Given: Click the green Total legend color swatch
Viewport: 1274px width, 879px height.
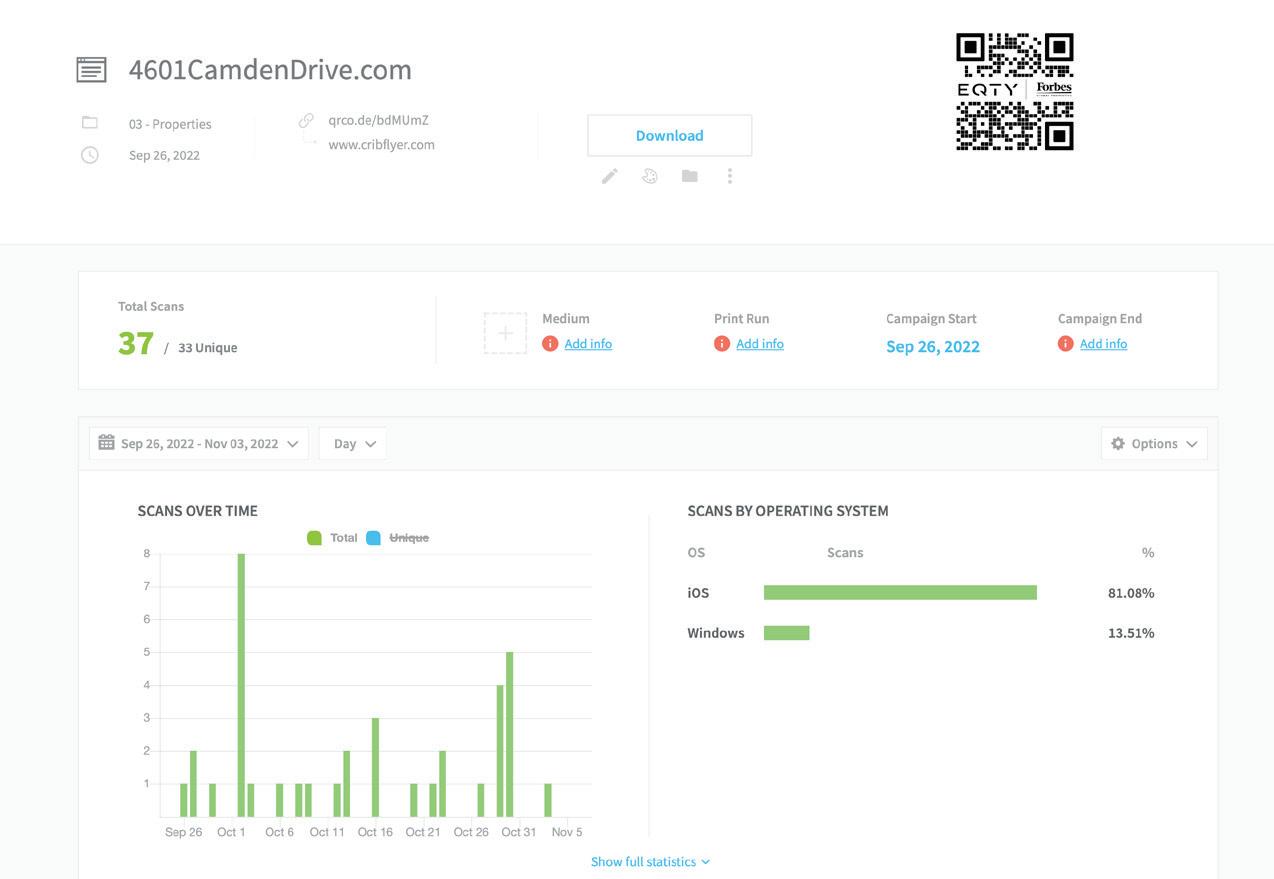Looking at the screenshot, I should click(x=314, y=538).
